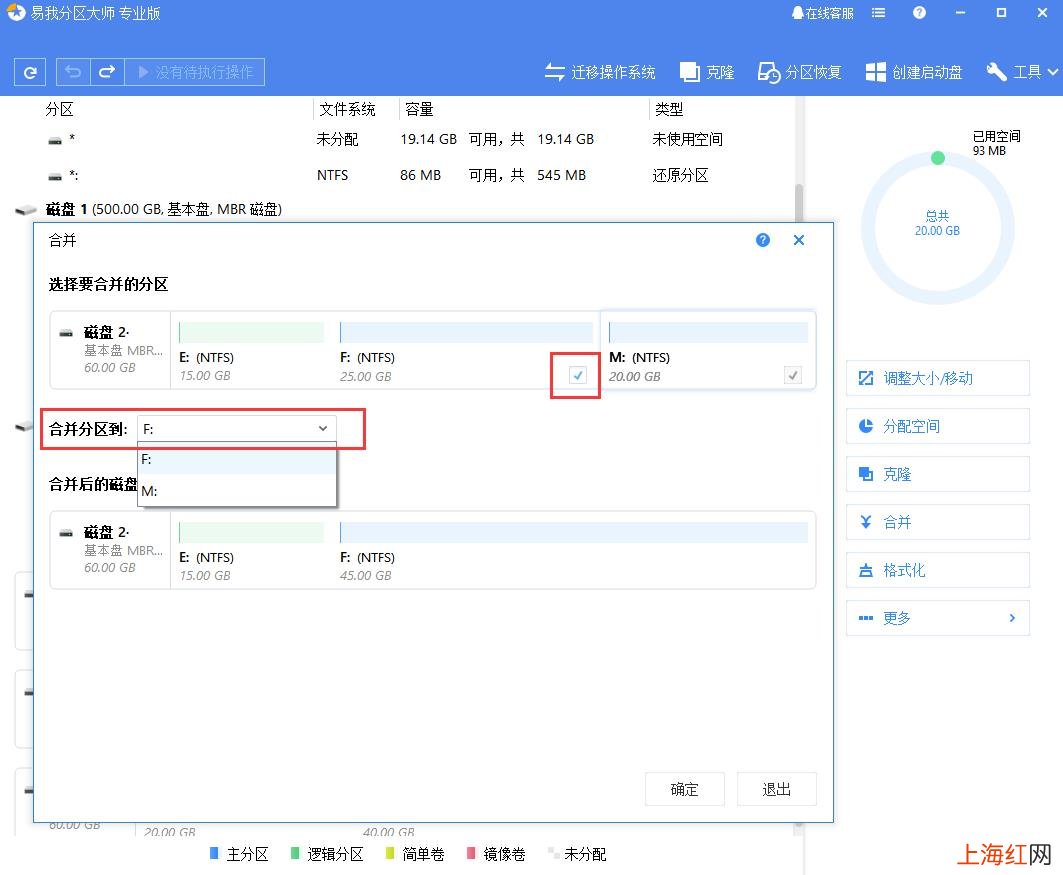Image resolution: width=1063 pixels, height=875 pixels.
Task: Open the title bar list menu icon
Action: [879, 13]
